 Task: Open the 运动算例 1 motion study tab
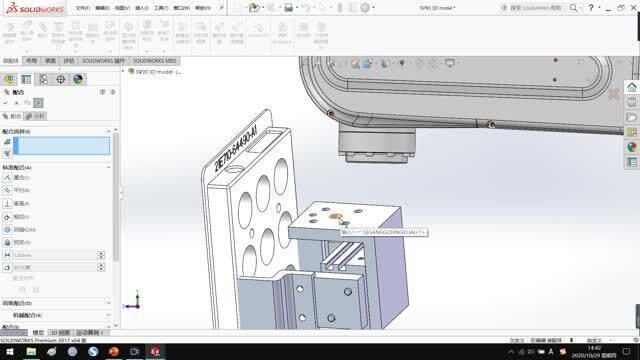pos(89,333)
